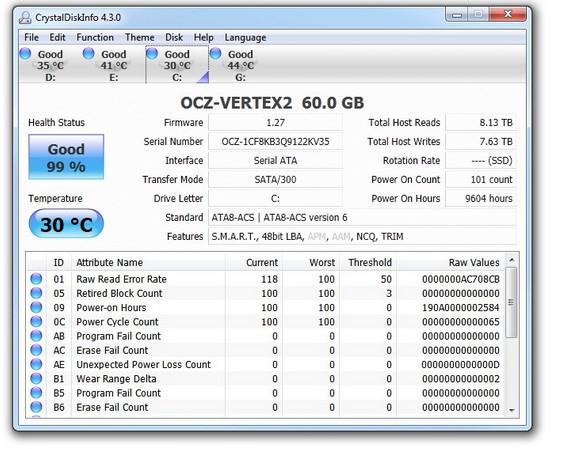Click status orb for B5 Program Fail Count
Screen dimensions: 564x449
36,393
